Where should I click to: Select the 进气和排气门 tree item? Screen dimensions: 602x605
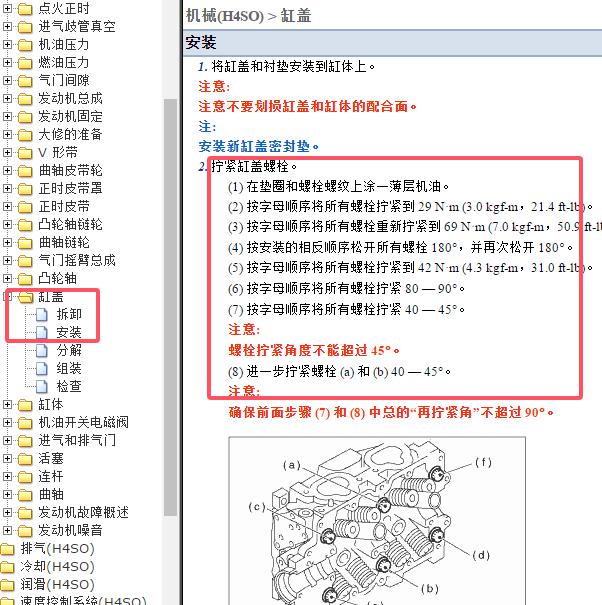pyautogui.click(x=77, y=440)
